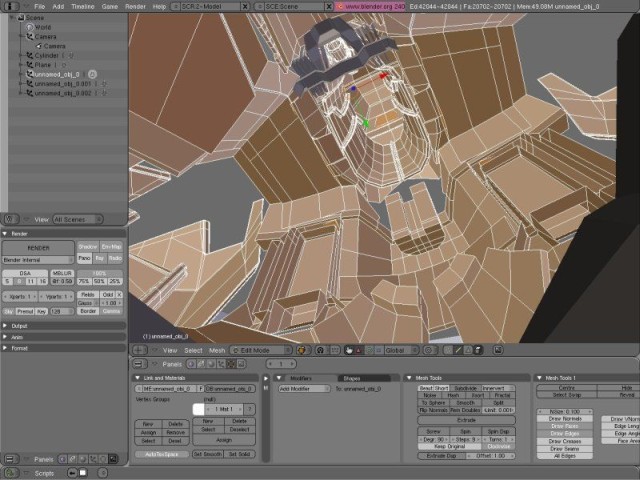Viewport: 640px width, 480px height.
Task: Click the Blender.org link icon in header
Action: click(340, 6)
